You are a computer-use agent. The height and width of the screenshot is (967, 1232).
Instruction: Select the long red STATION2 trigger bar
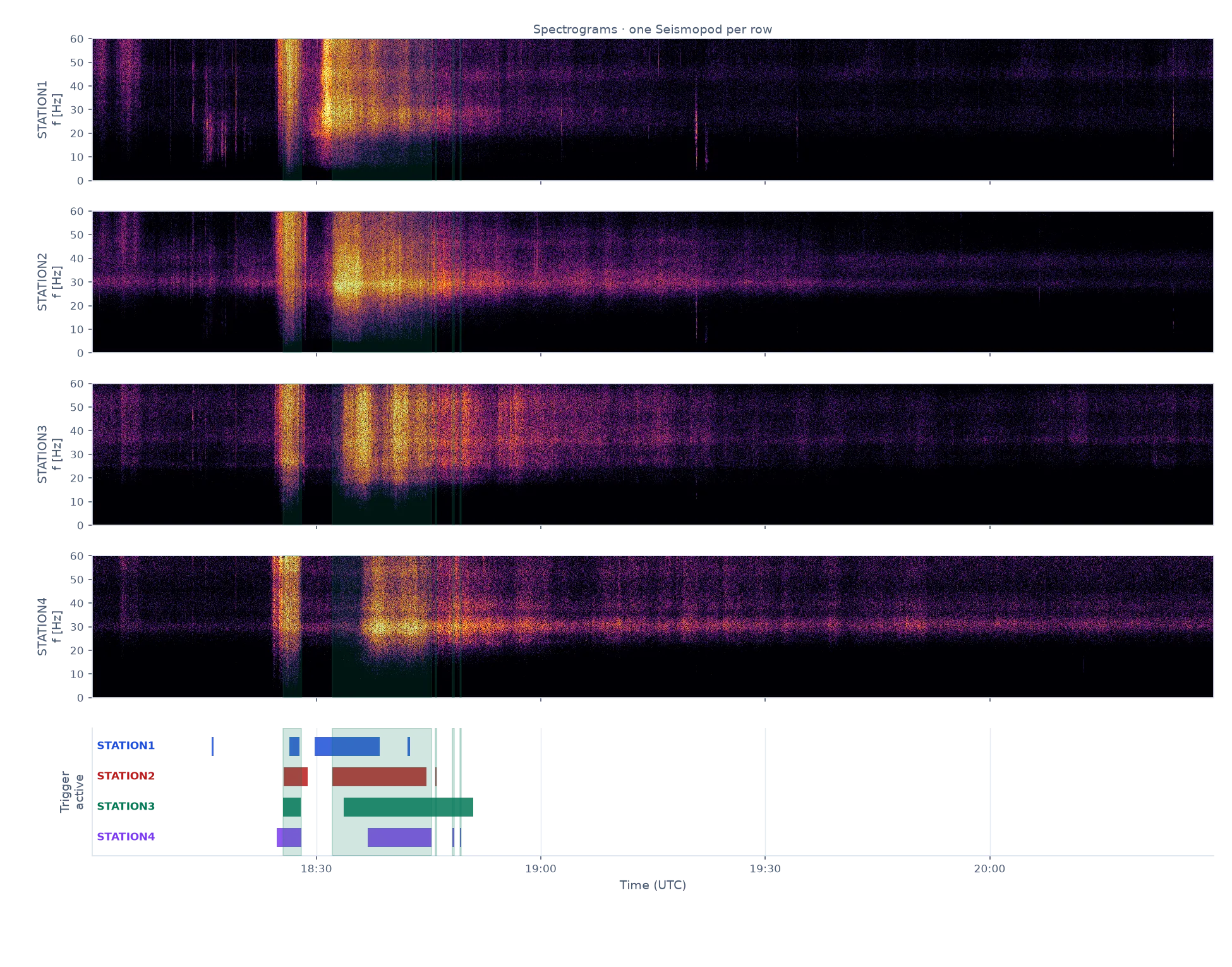click(x=379, y=777)
